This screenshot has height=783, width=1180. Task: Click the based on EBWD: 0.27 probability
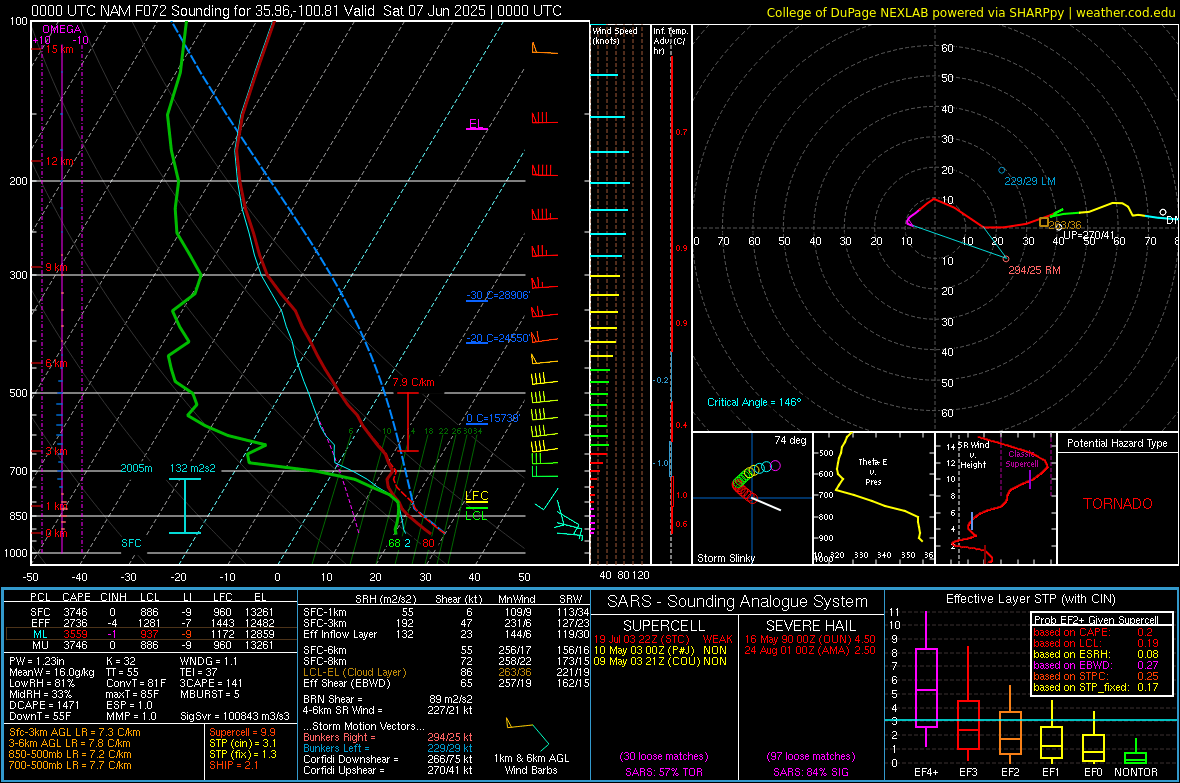click(x=1096, y=665)
